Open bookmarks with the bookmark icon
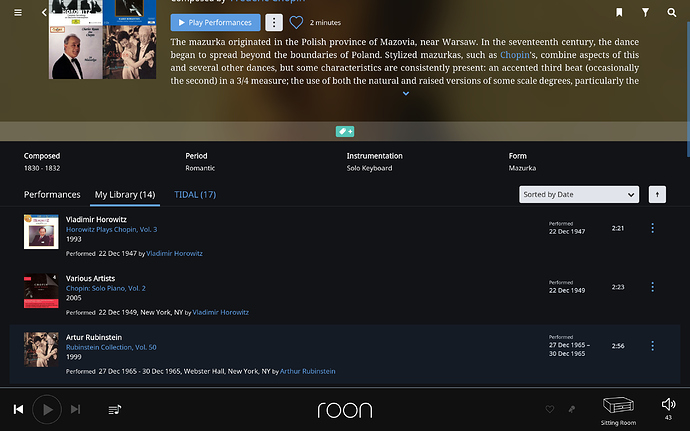Image resolution: width=690 pixels, height=431 pixels. 619,12
